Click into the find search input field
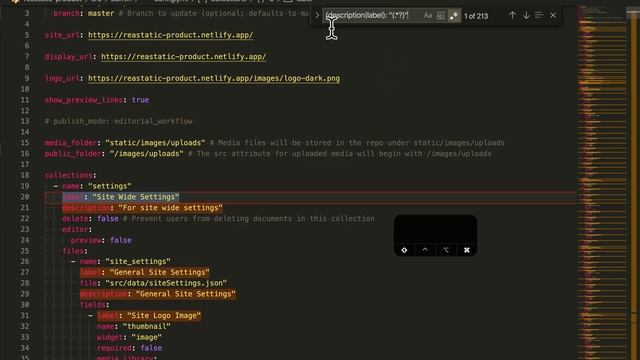 [x=371, y=16]
